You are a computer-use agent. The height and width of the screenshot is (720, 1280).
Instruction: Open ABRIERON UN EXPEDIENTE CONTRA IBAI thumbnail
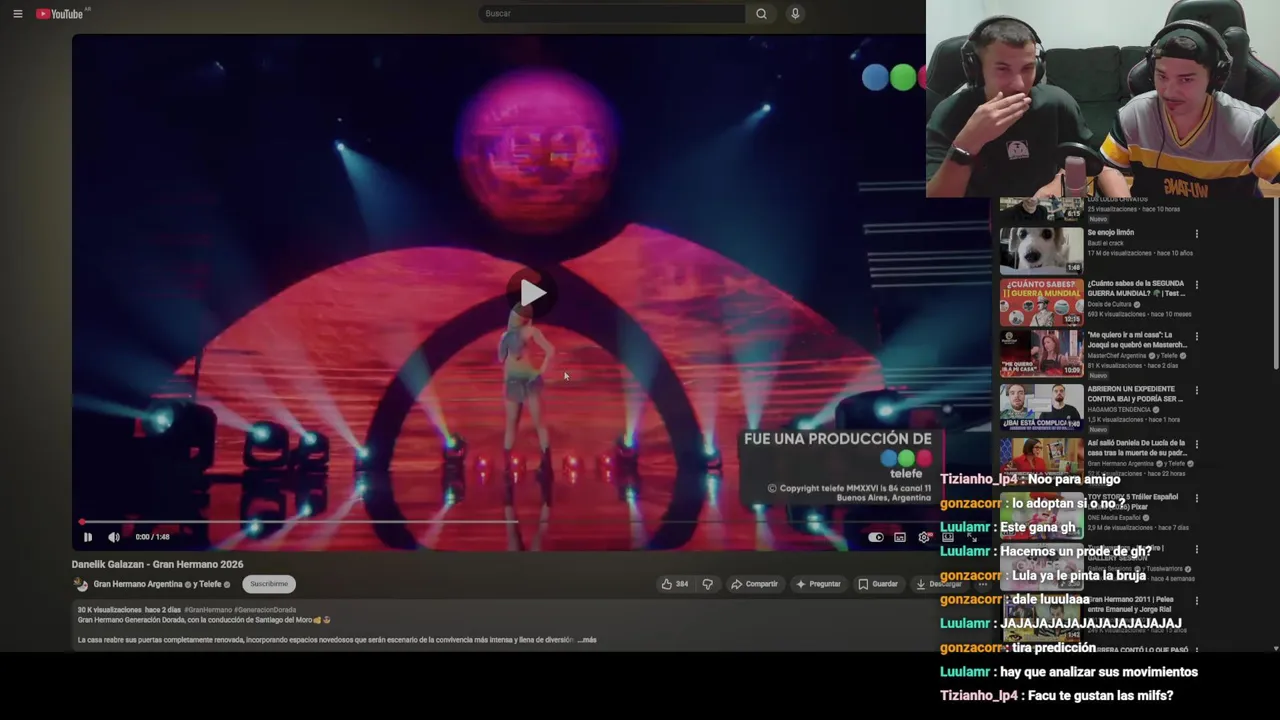[1041, 406]
